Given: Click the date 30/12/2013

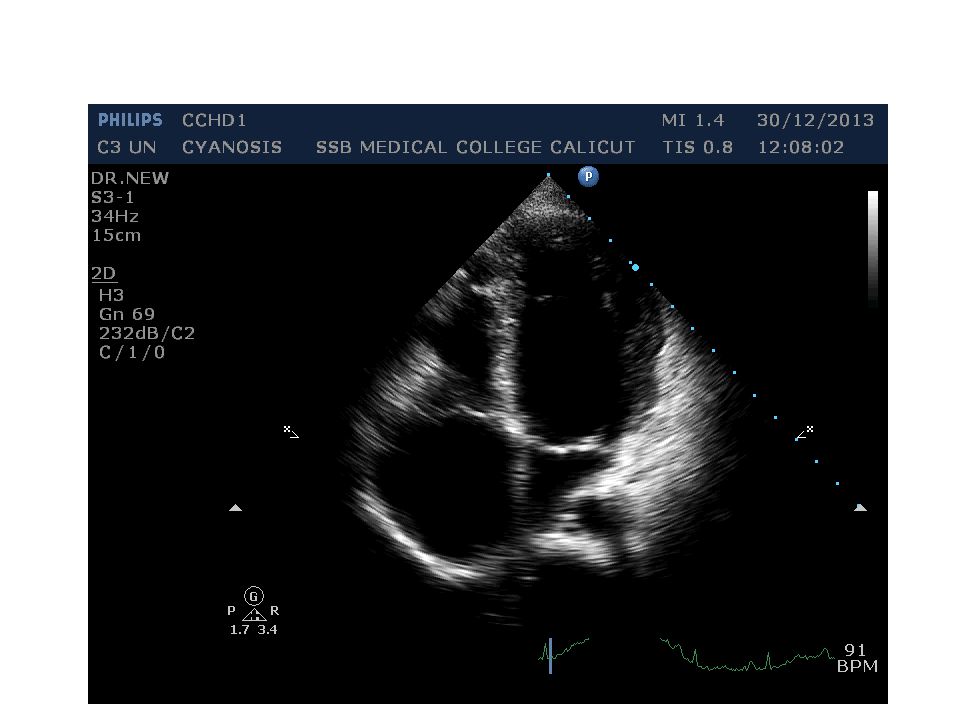Looking at the screenshot, I should 816,120.
